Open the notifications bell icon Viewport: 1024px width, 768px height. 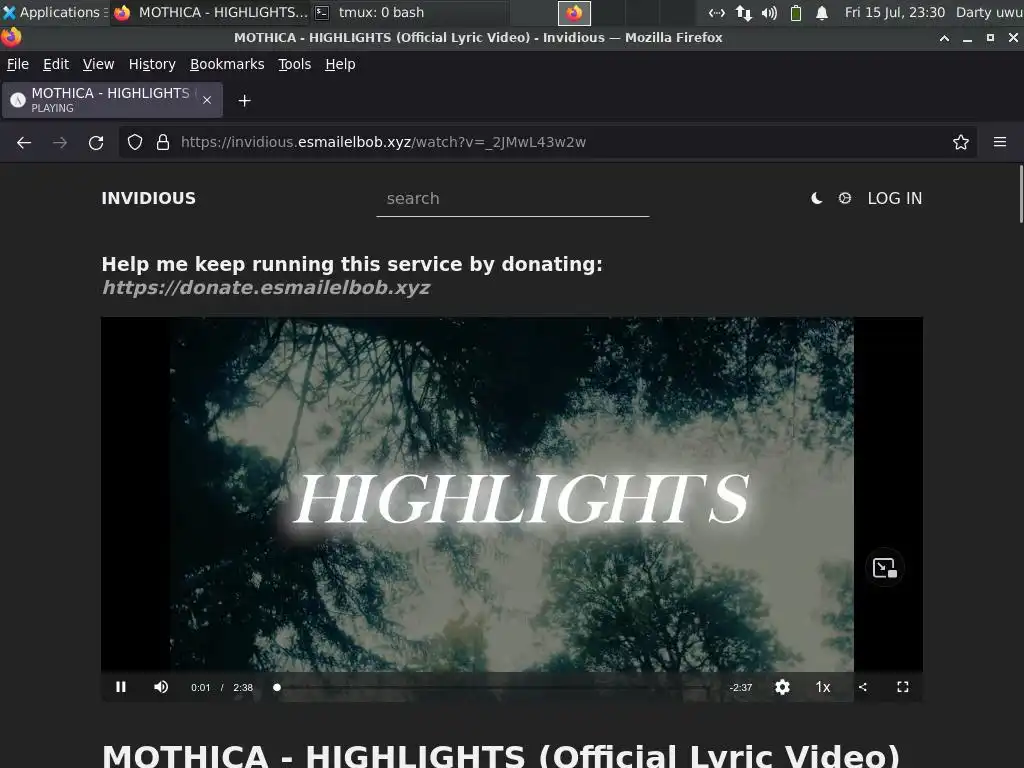coord(822,12)
